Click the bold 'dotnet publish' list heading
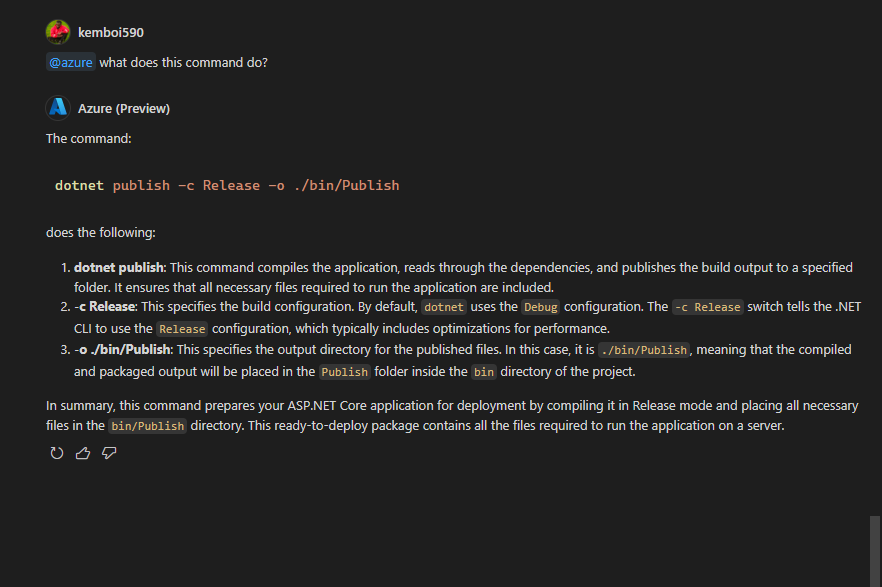Viewport: 882px width, 587px height. 119,268
